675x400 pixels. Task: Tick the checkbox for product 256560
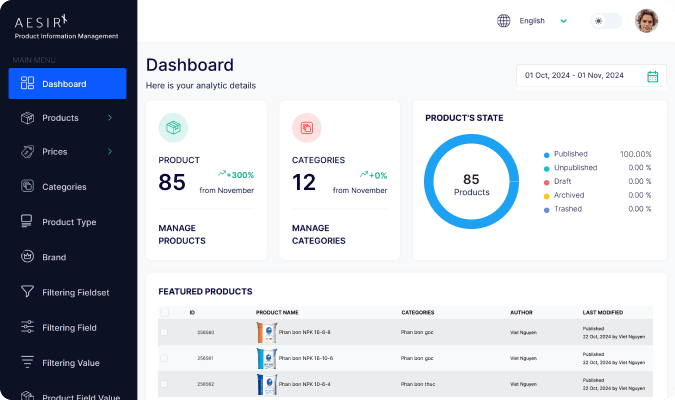pyautogui.click(x=165, y=332)
